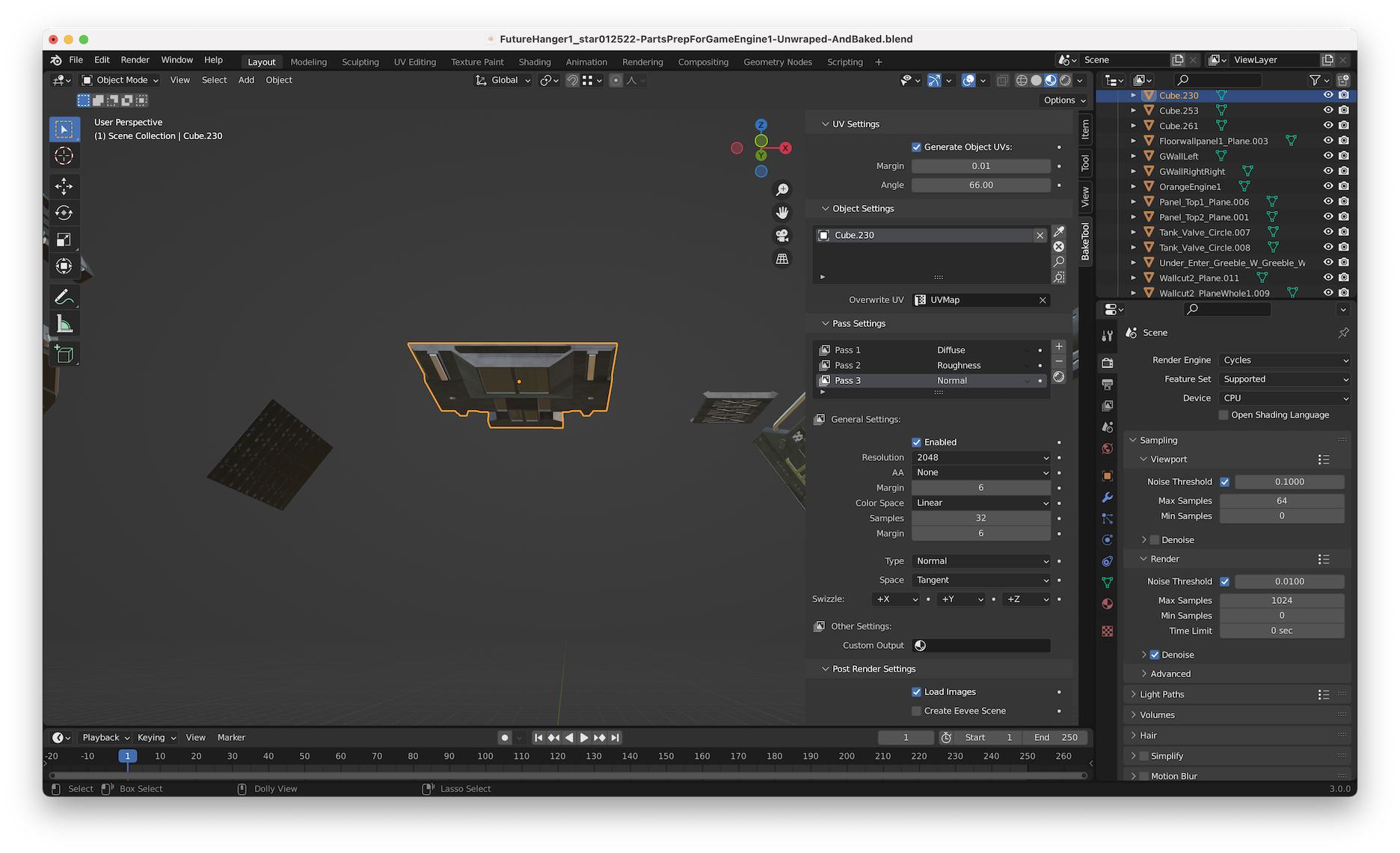The image size is (1400, 853).
Task: Switch perspective/orthographic grid icon
Action: coord(782,259)
